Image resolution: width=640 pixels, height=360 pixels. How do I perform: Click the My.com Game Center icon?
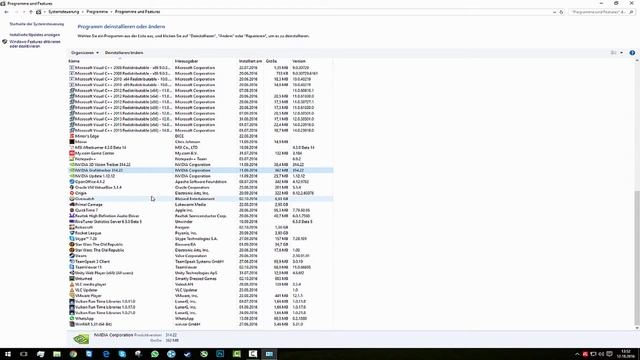tap(72, 153)
